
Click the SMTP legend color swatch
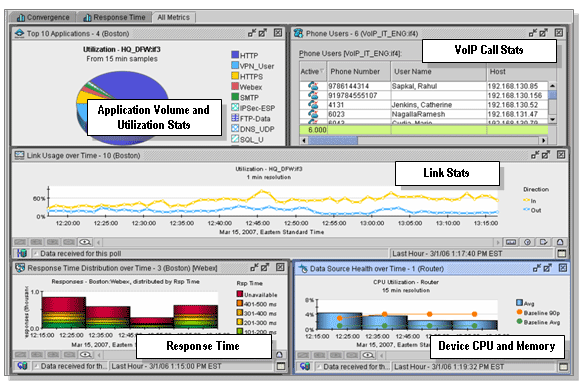click(235, 97)
